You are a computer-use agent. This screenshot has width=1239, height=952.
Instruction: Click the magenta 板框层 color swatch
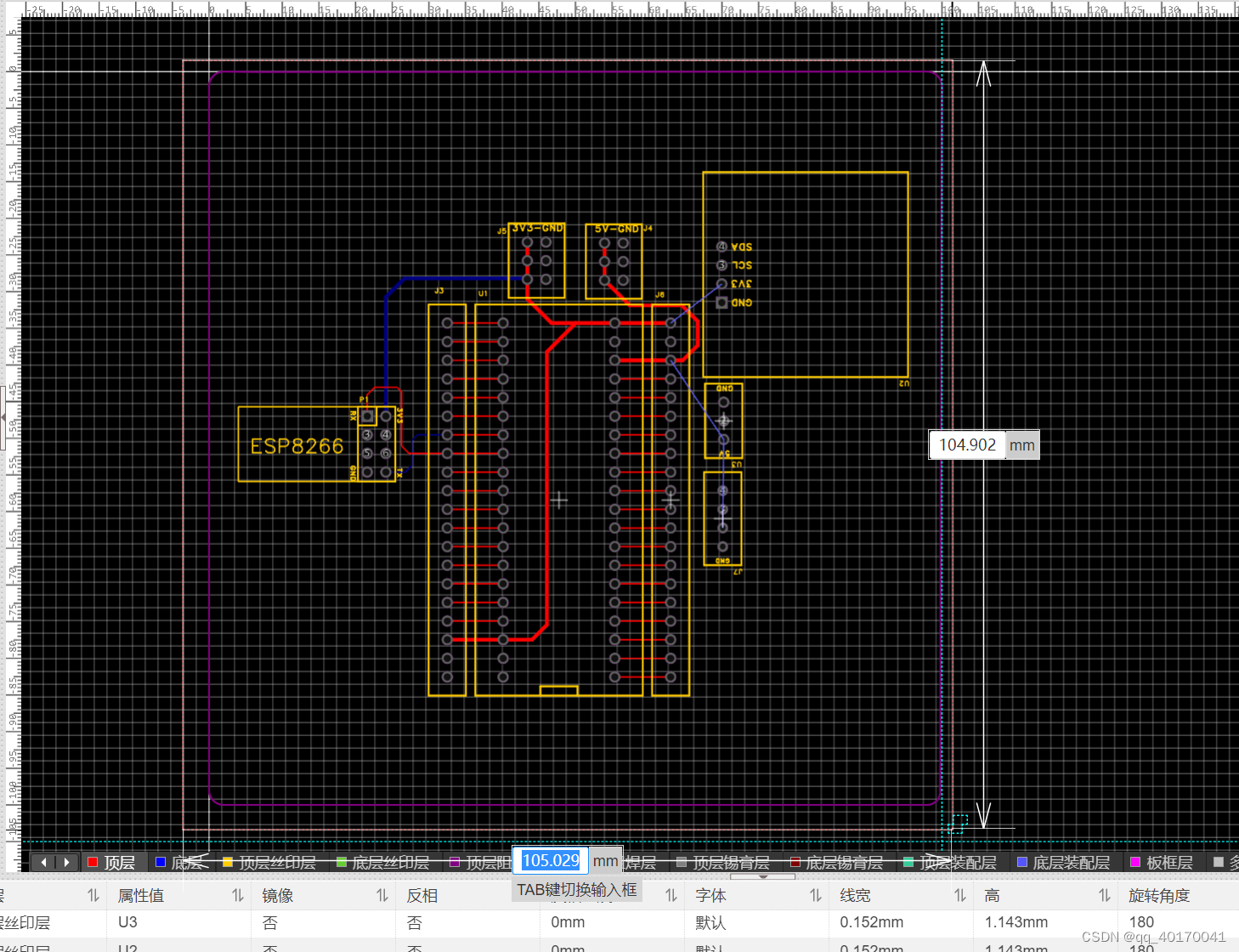coord(1135,863)
